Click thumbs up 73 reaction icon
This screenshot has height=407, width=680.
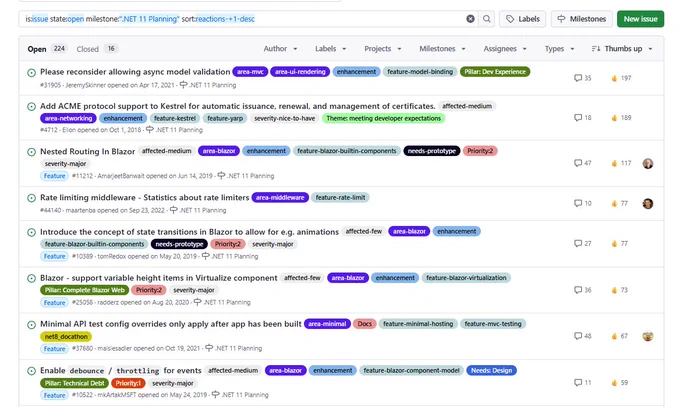[614, 290]
